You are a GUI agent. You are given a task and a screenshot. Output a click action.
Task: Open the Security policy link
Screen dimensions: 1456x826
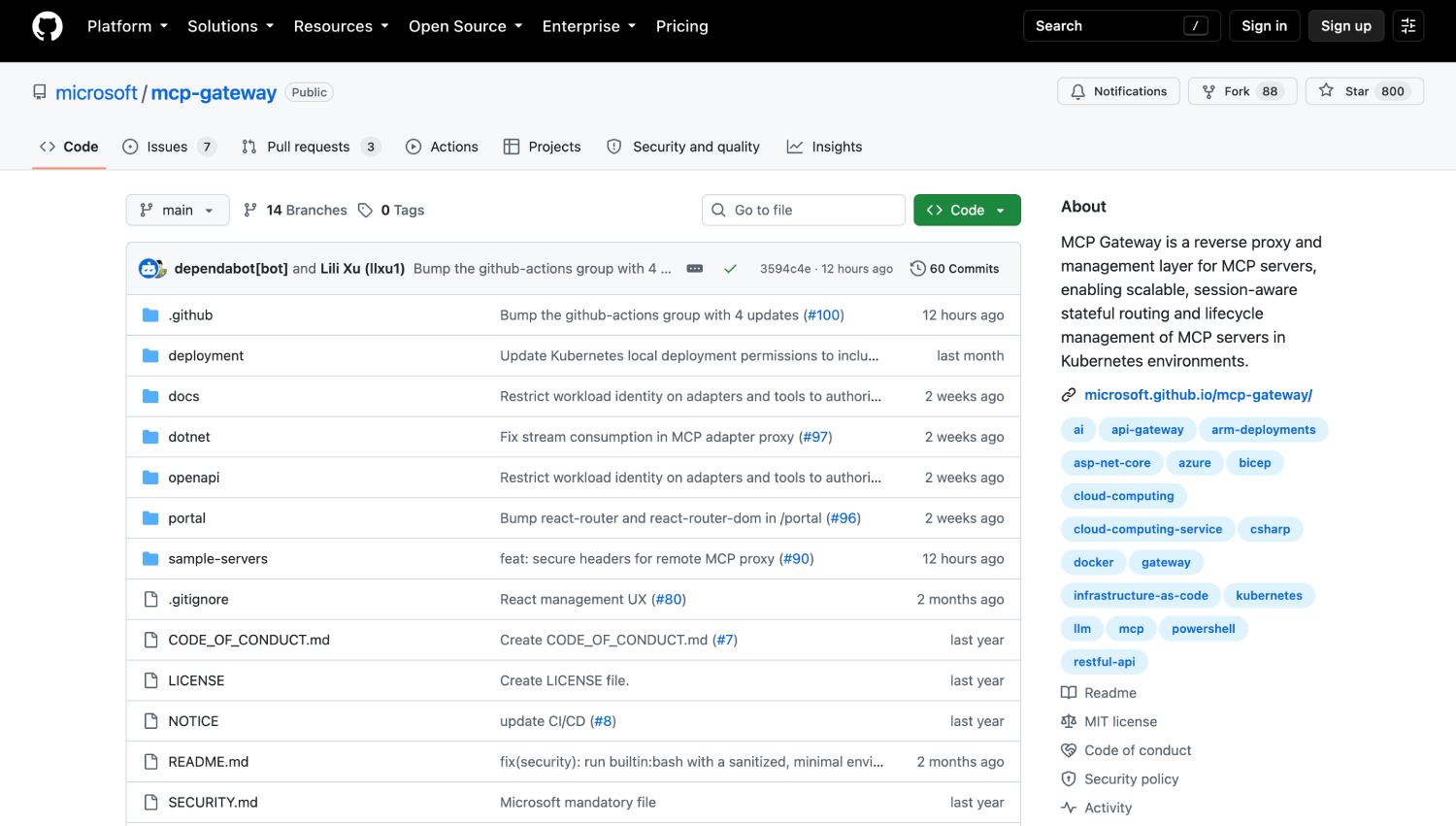click(1120, 779)
